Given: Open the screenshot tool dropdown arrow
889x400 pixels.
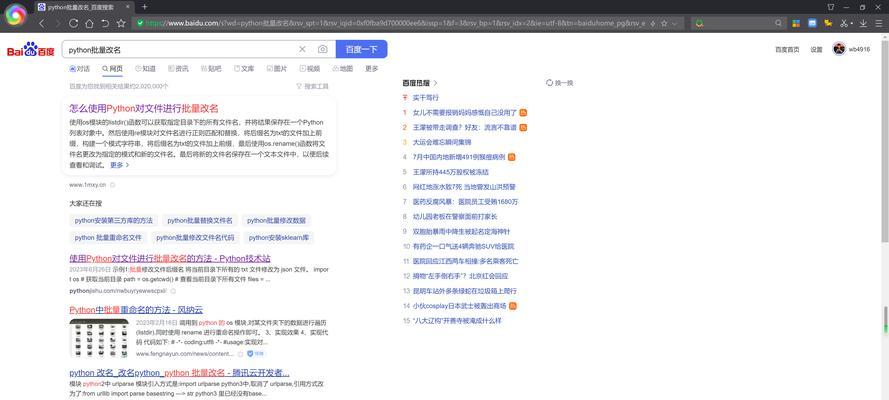Looking at the screenshot, I should pyautogui.click(x=852, y=24).
